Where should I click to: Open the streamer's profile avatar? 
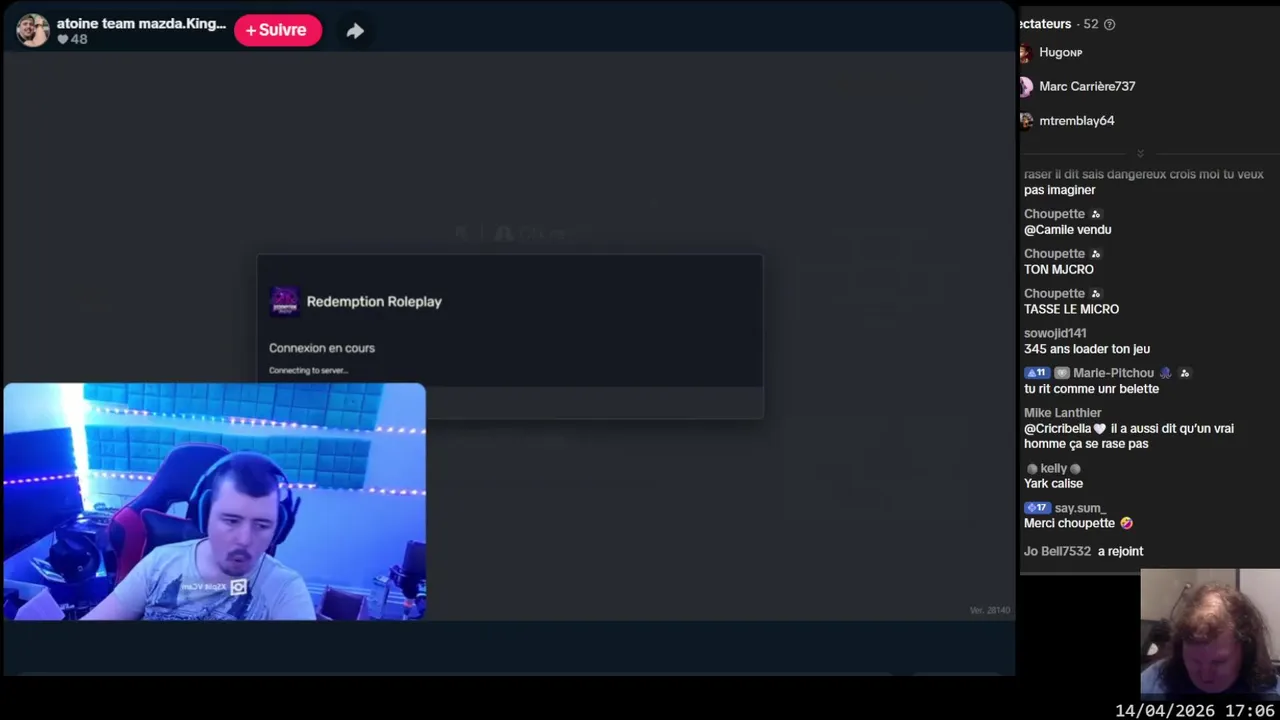tap(33, 30)
